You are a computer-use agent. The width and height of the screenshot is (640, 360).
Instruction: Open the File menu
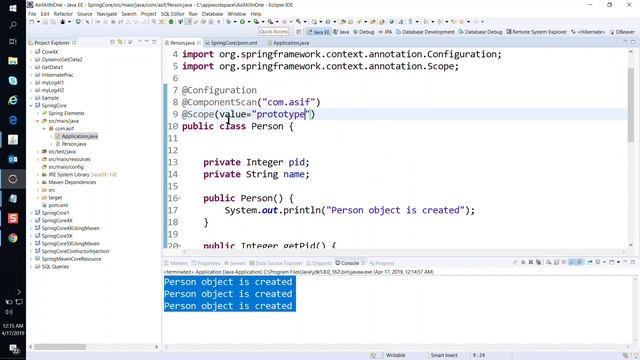[x=32, y=14]
